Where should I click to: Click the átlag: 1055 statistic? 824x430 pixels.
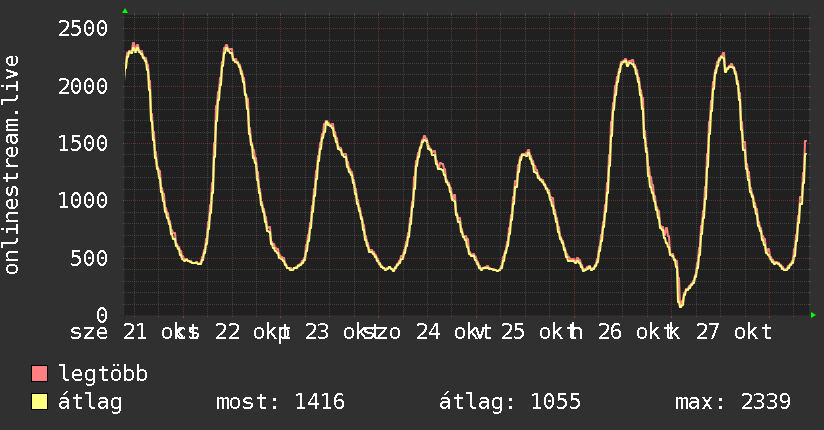510,402
